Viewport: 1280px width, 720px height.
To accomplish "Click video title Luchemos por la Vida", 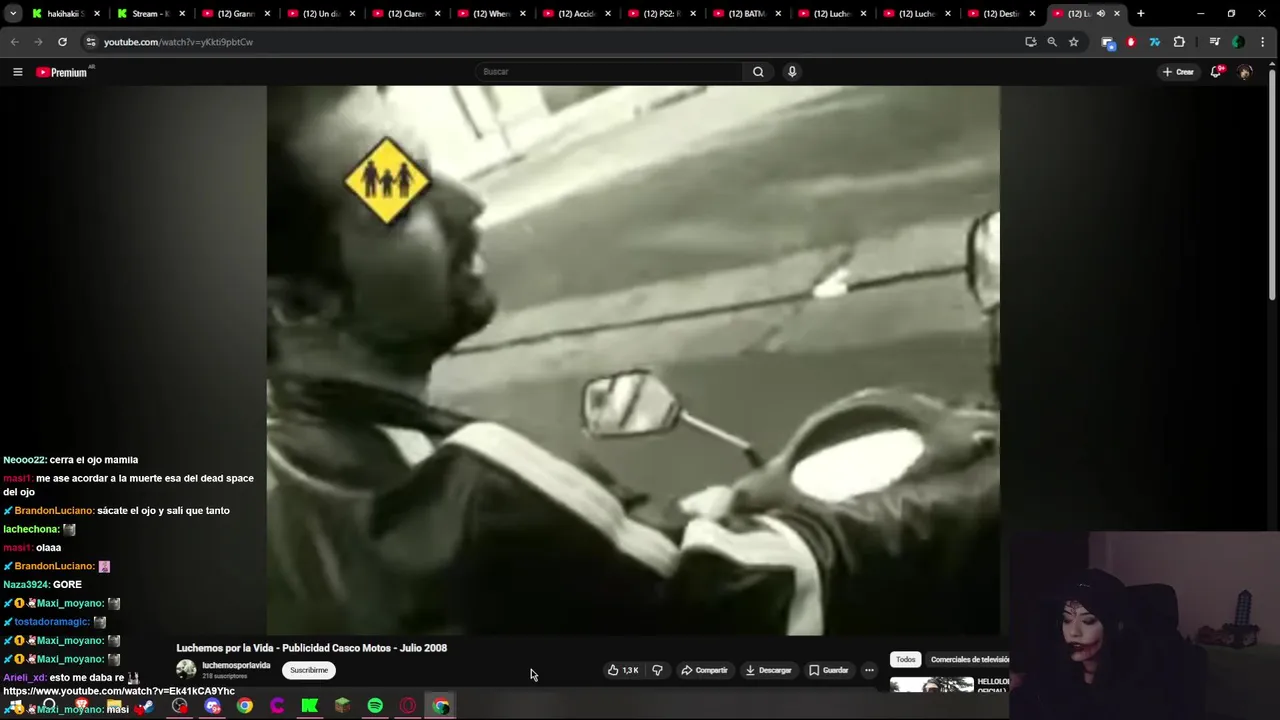I will pos(312,648).
